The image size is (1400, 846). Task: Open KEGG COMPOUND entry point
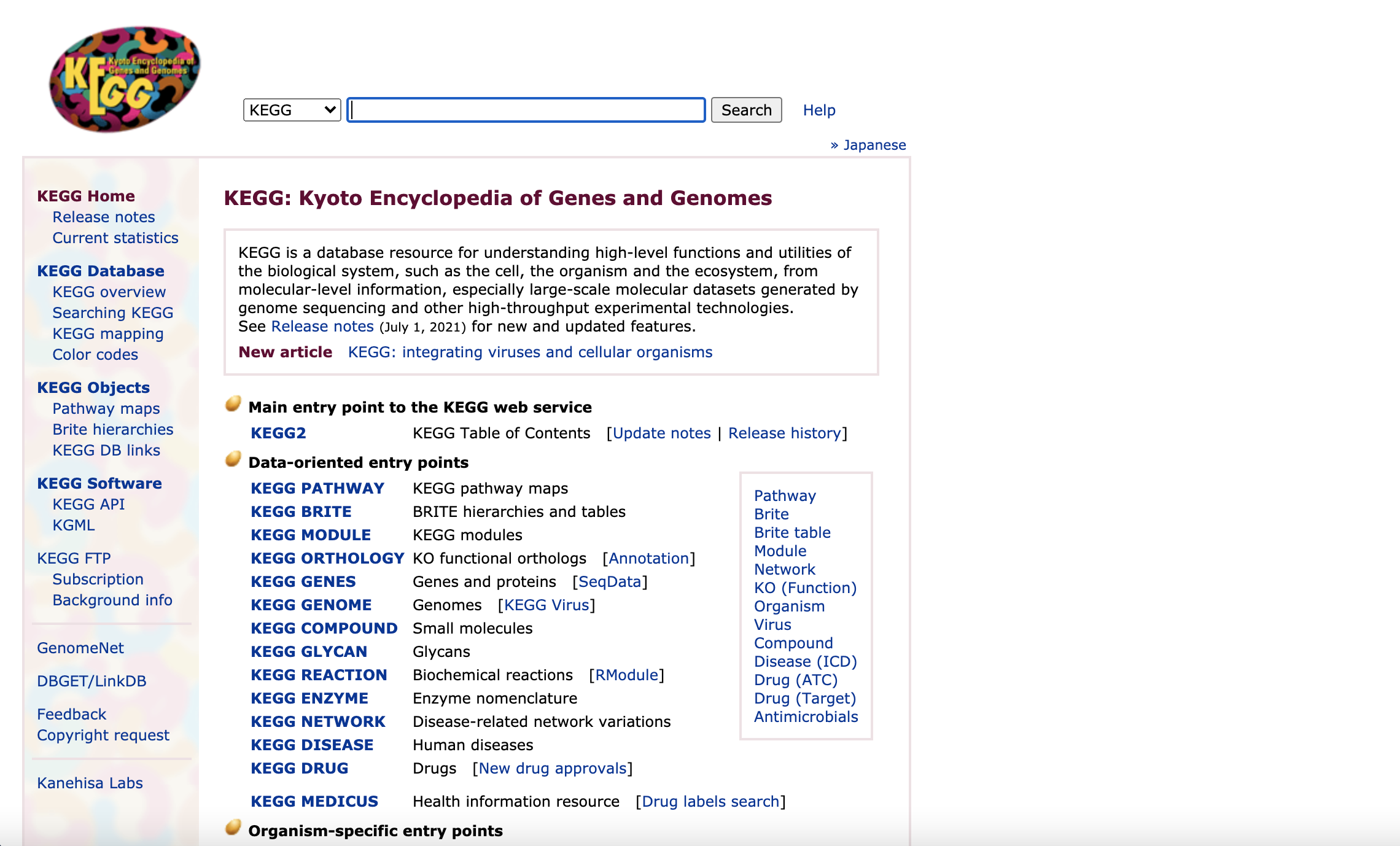click(324, 628)
